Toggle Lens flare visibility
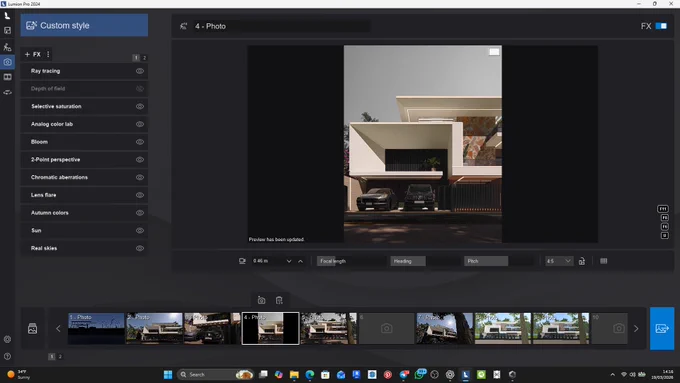Screen dimensions: 680x383 click(x=140, y=196)
